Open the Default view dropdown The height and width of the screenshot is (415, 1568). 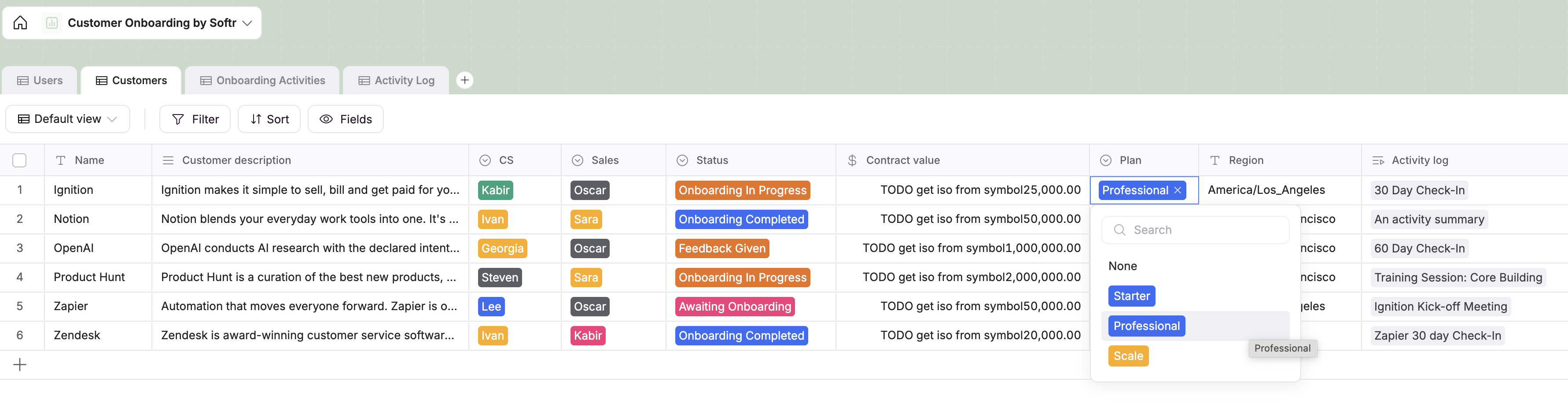67,119
